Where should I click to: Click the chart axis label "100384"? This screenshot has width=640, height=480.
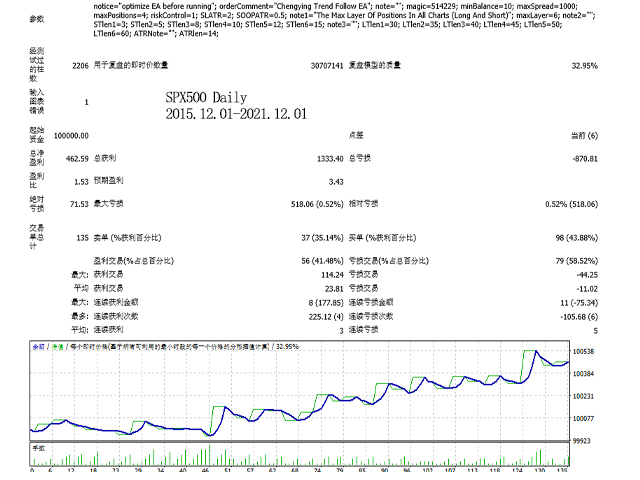pos(584,374)
